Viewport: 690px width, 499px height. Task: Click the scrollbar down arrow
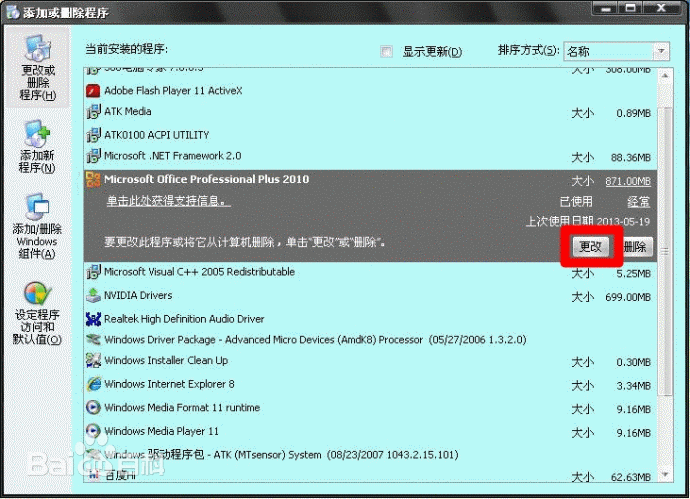pyautogui.click(x=665, y=474)
